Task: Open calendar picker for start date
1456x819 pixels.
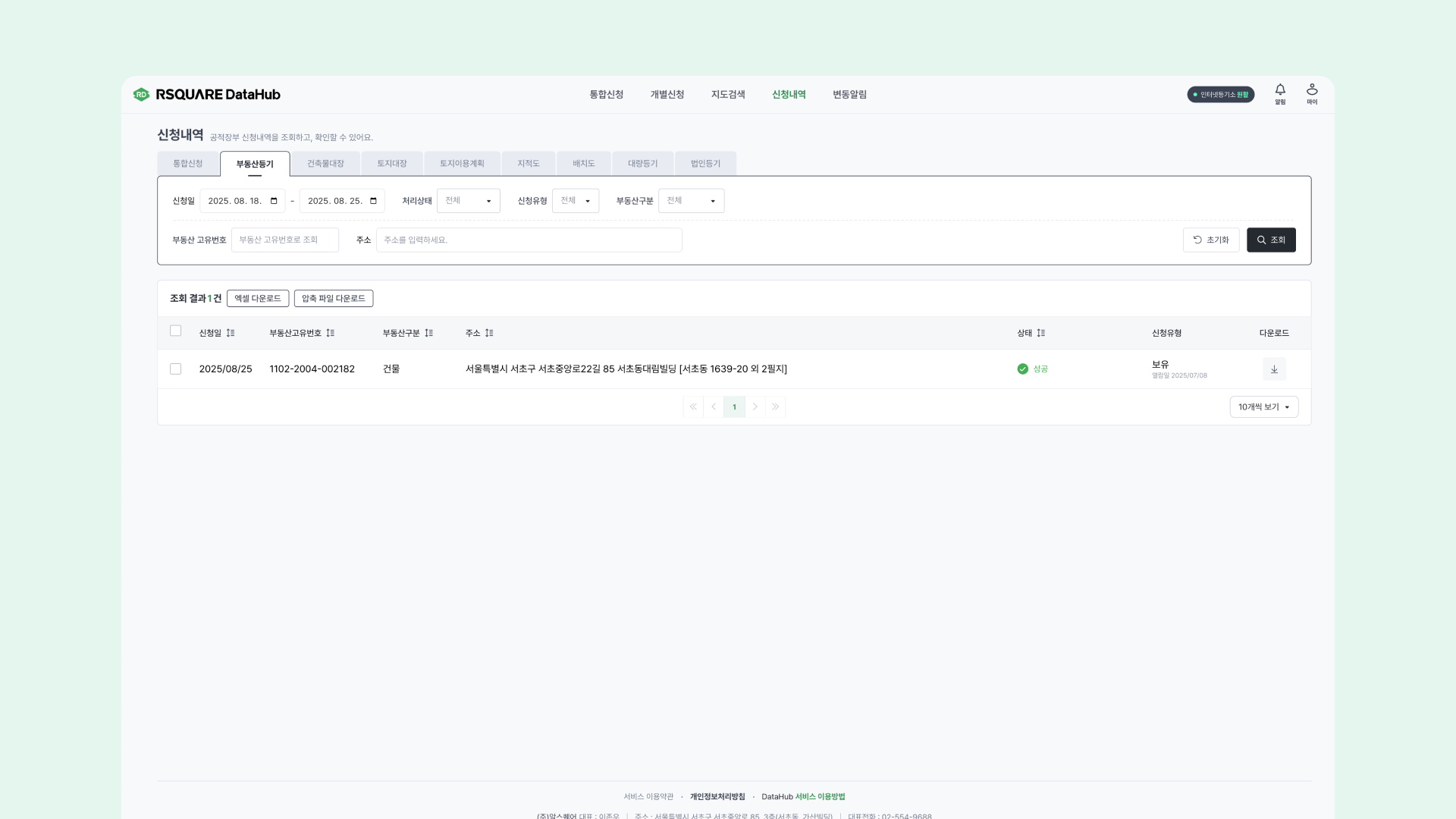Action: (x=274, y=201)
